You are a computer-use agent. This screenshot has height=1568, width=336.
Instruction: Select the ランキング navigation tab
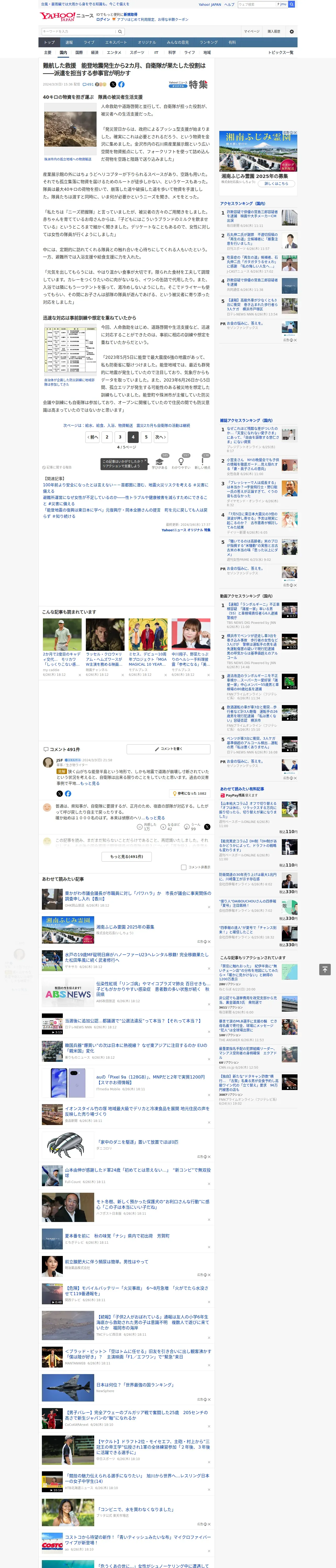pos(209,43)
